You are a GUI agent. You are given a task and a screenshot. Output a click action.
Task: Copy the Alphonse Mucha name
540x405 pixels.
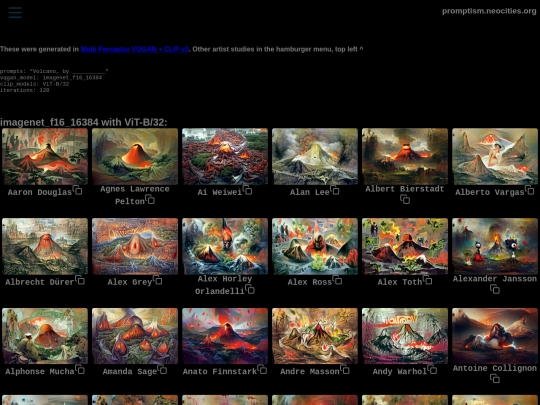tap(80, 370)
